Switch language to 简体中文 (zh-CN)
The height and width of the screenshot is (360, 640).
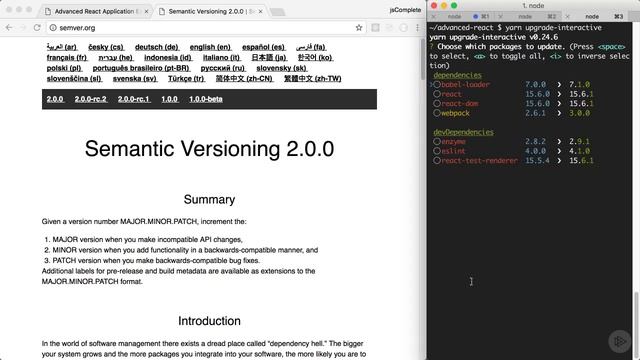[244, 79]
